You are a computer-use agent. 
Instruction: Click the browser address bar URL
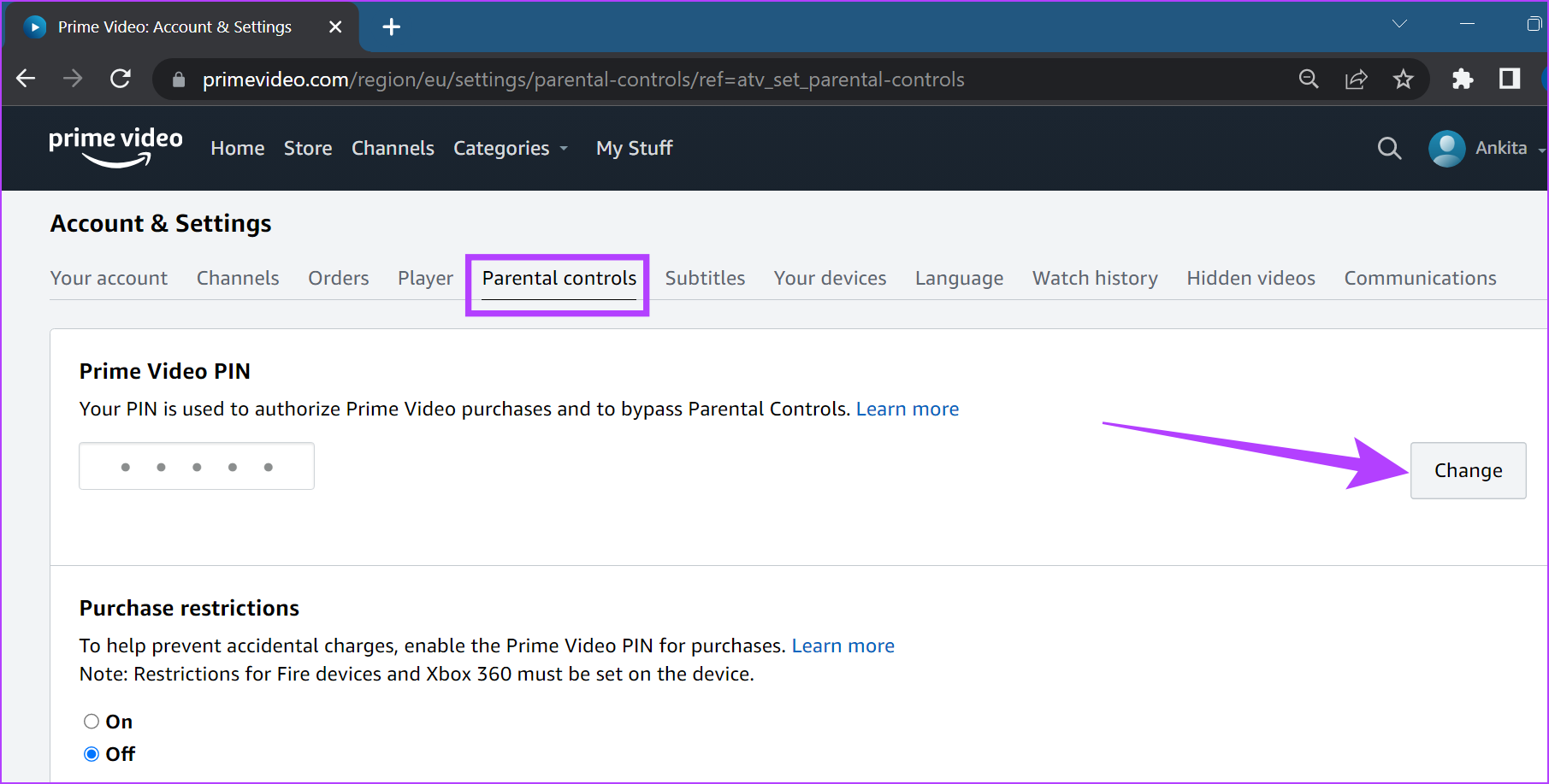click(x=583, y=80)
